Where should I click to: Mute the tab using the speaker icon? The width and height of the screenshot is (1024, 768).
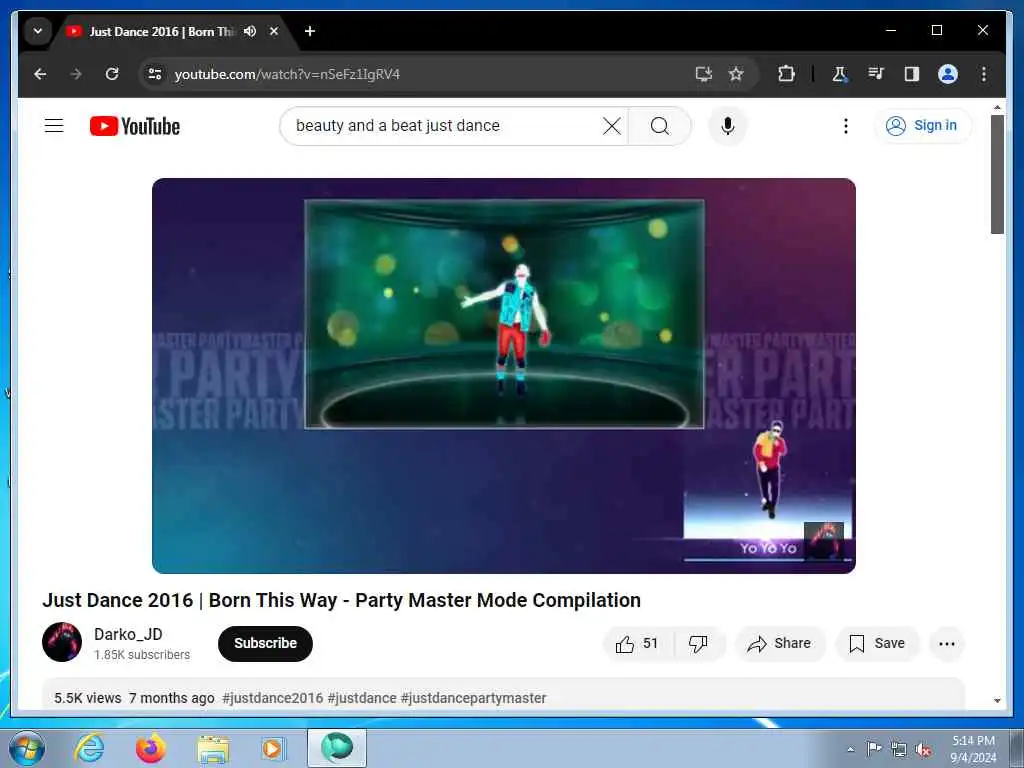(x=250, y=31)
